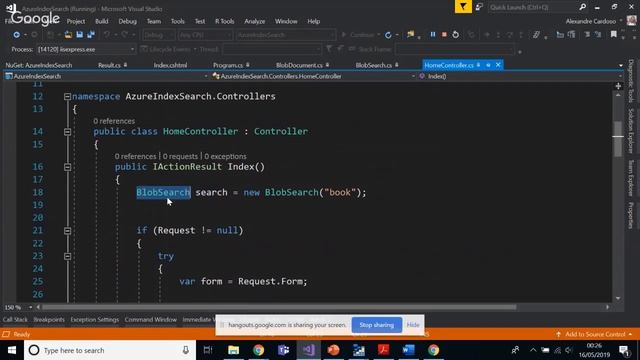Click the Windows Start button

point(12,350)
